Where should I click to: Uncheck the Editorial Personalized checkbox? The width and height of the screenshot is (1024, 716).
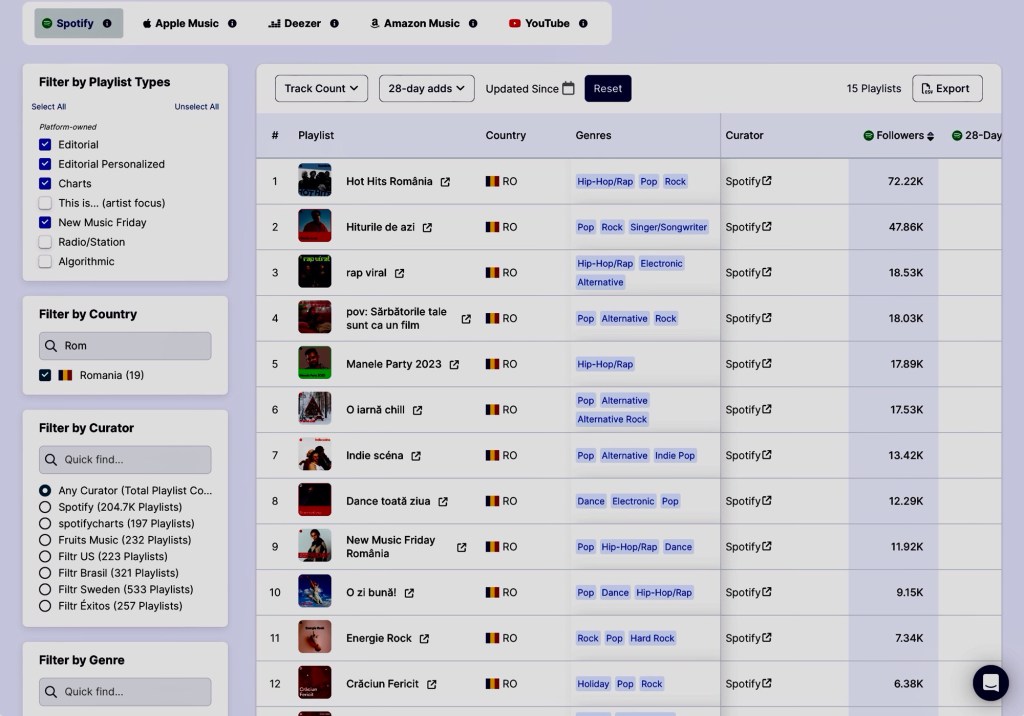coord(45,164)
